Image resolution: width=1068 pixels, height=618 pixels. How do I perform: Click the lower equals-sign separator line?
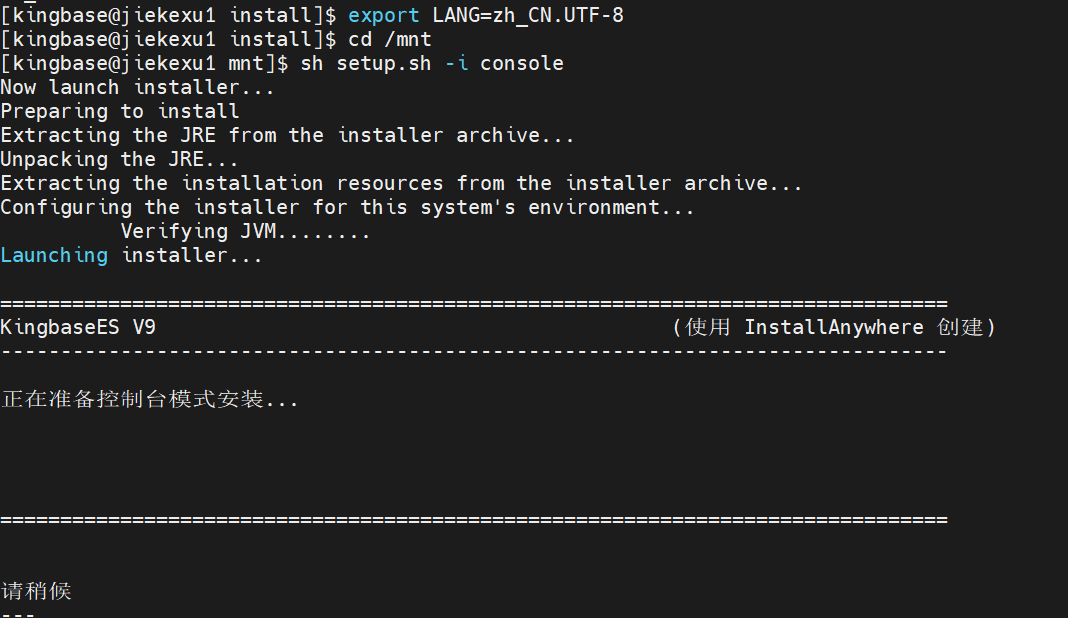pyautogui.click(x=474, y=520)
